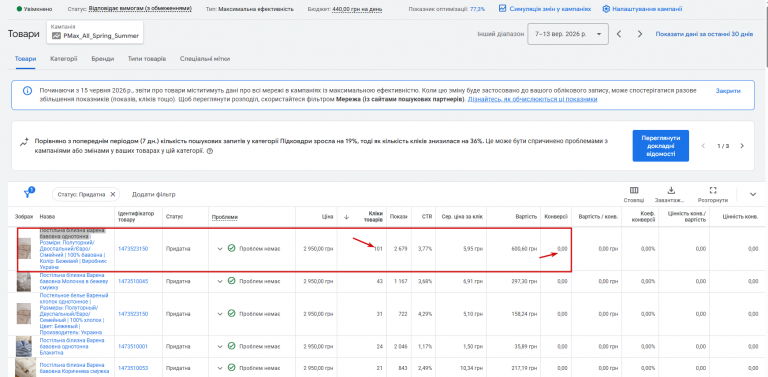Go to the next date range arrow
768x377 pixels.
pyautogui.click(x=640, y=34)
